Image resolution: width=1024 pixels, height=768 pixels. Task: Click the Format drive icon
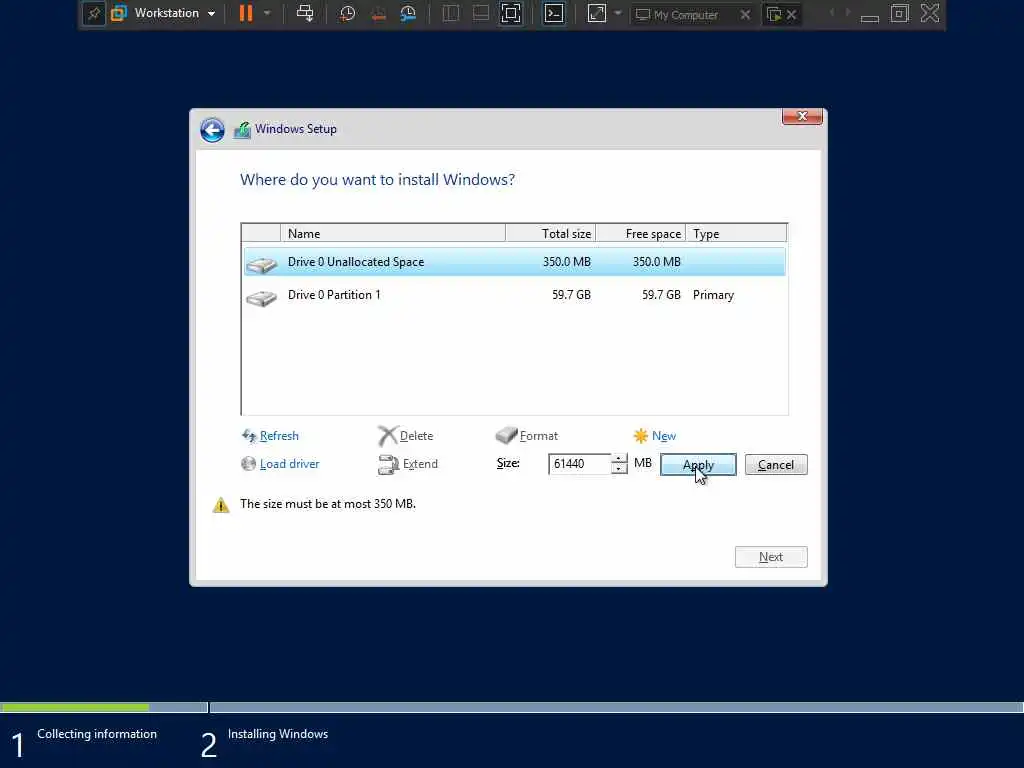point(506,435)
